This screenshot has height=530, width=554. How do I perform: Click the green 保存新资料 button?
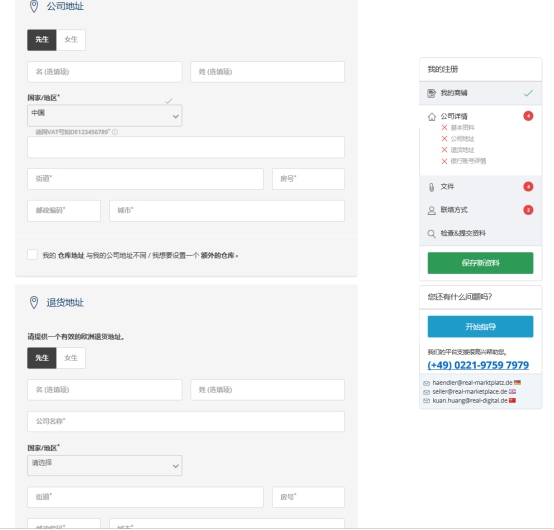480,263
